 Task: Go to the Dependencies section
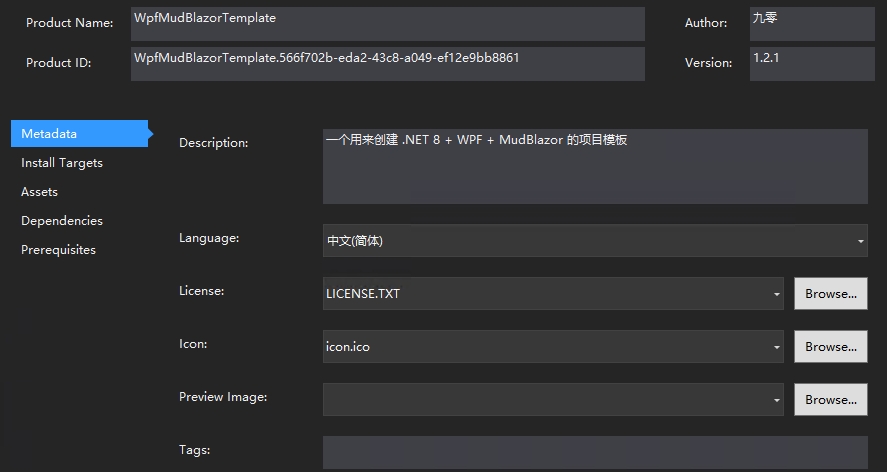click(62, 221)
